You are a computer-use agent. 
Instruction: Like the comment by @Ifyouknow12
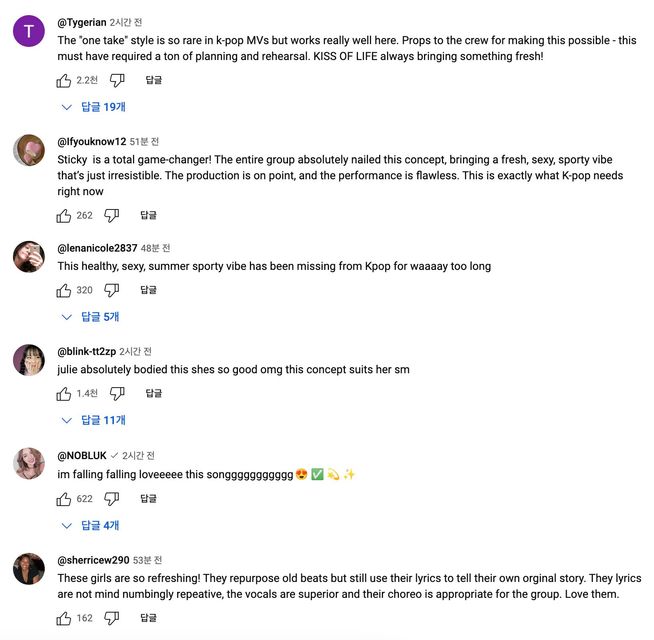[64, 215]
